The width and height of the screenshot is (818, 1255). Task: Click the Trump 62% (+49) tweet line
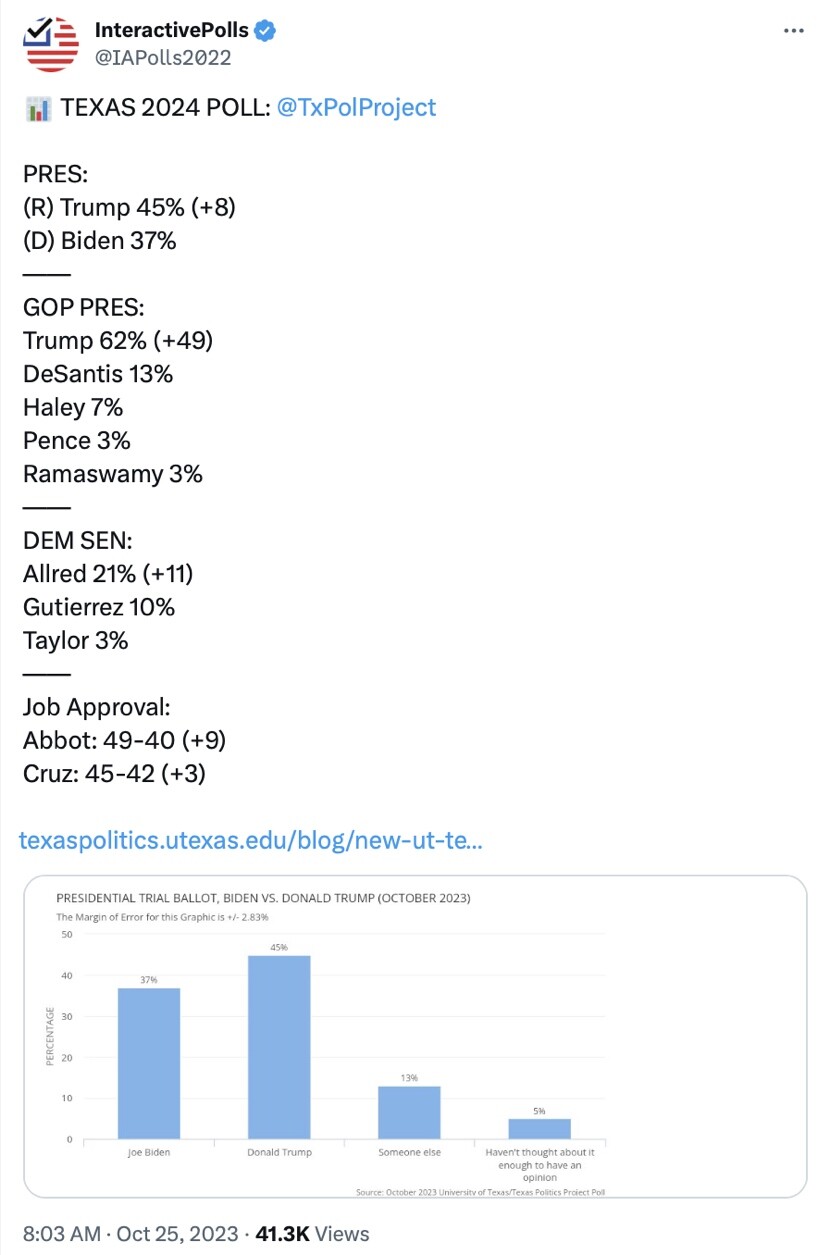tap(118, 340)
